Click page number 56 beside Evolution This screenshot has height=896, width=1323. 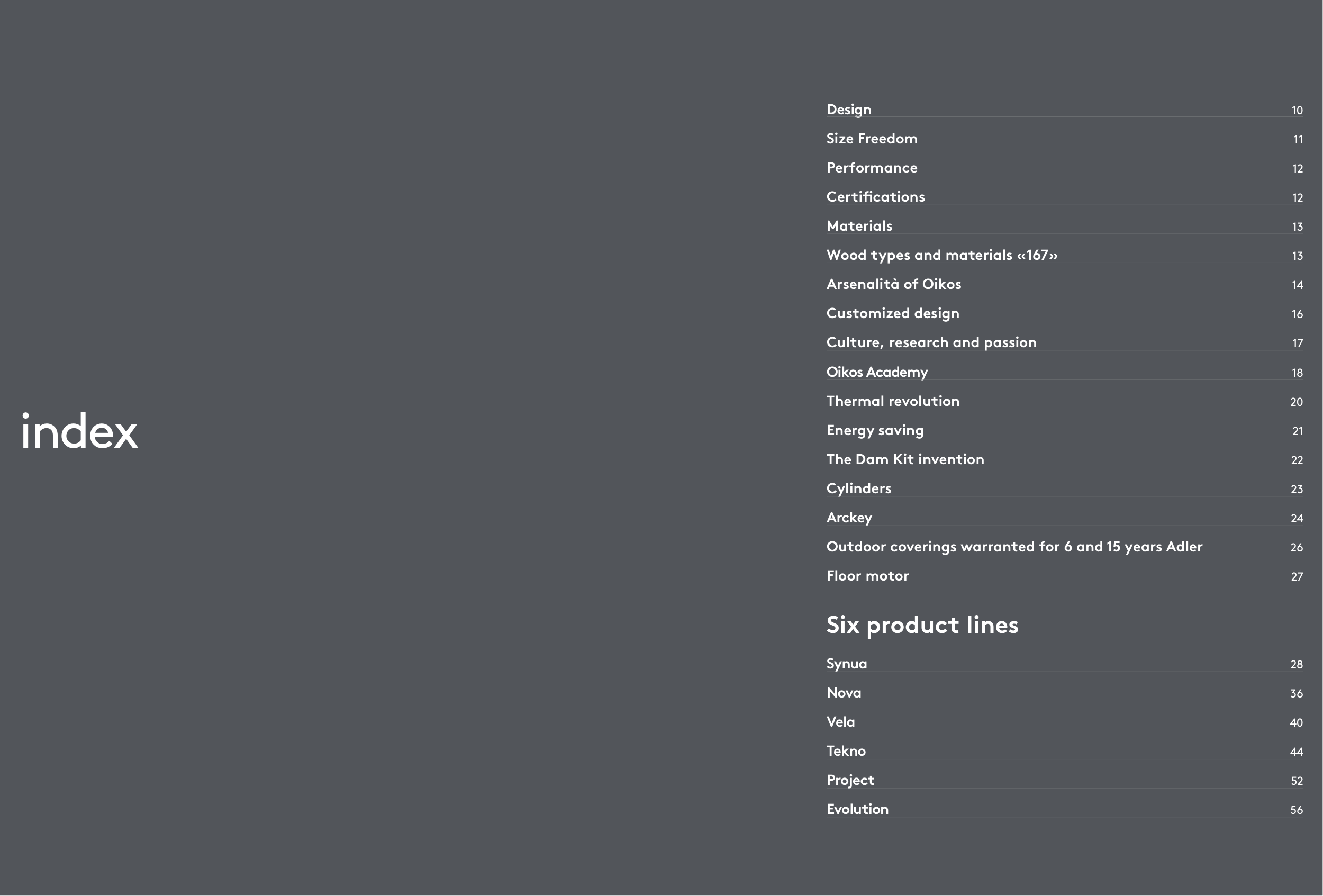tap(1296, 810)
